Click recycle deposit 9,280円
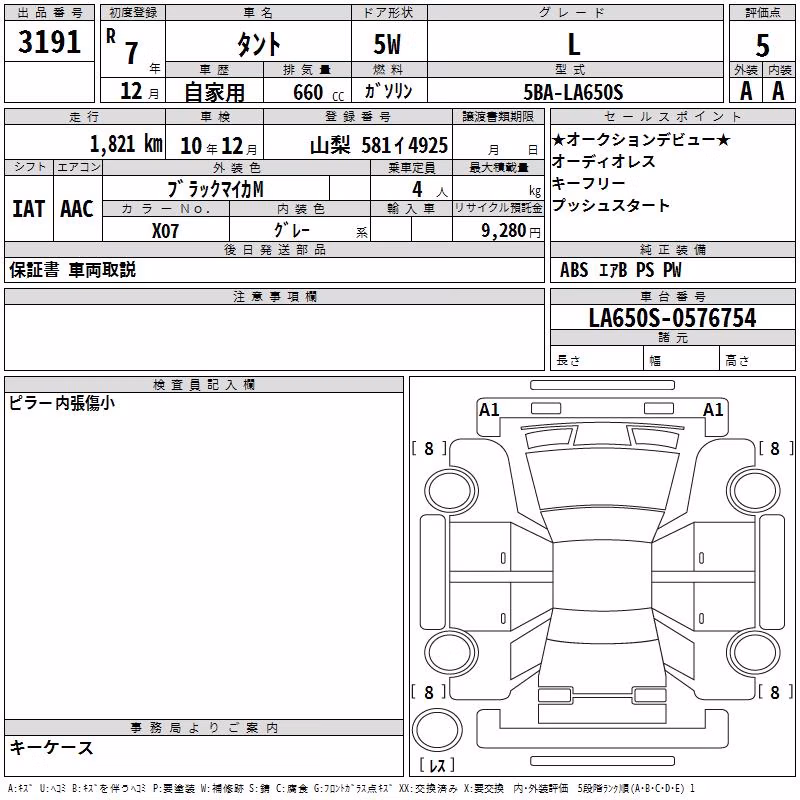The image size is (800, 800). 511,231
